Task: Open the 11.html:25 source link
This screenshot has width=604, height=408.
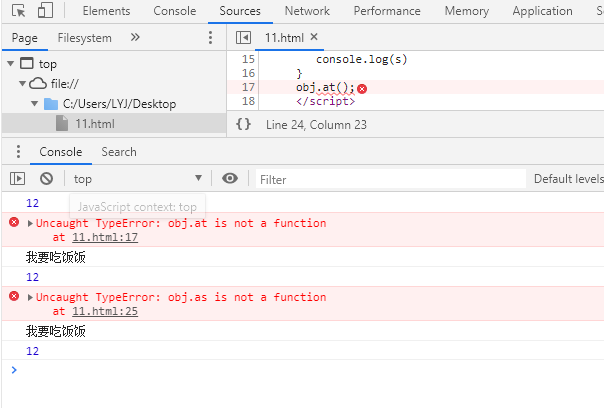Action: pyautogui.click(x=105, y=311)
